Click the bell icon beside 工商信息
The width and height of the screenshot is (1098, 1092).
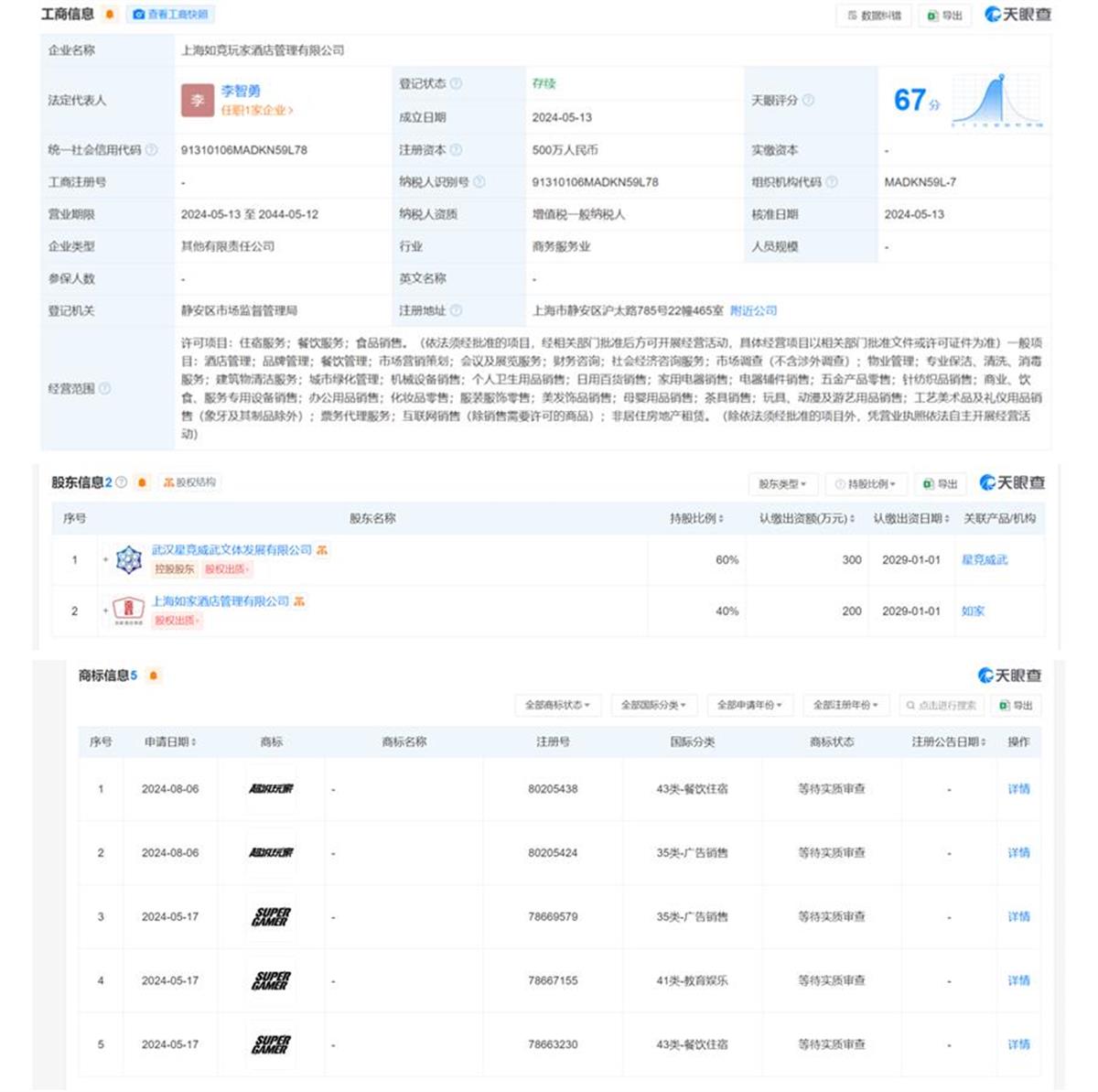click(110, 15)
